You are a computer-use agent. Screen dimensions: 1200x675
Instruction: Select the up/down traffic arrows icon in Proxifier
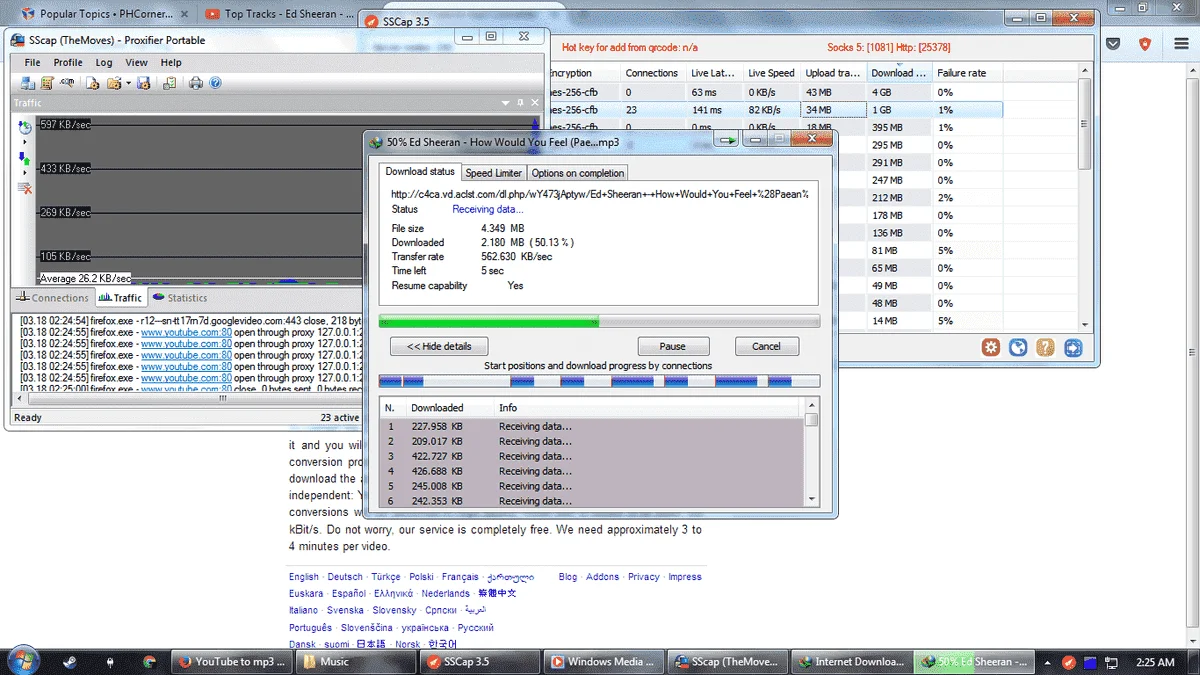coord(25,157)
